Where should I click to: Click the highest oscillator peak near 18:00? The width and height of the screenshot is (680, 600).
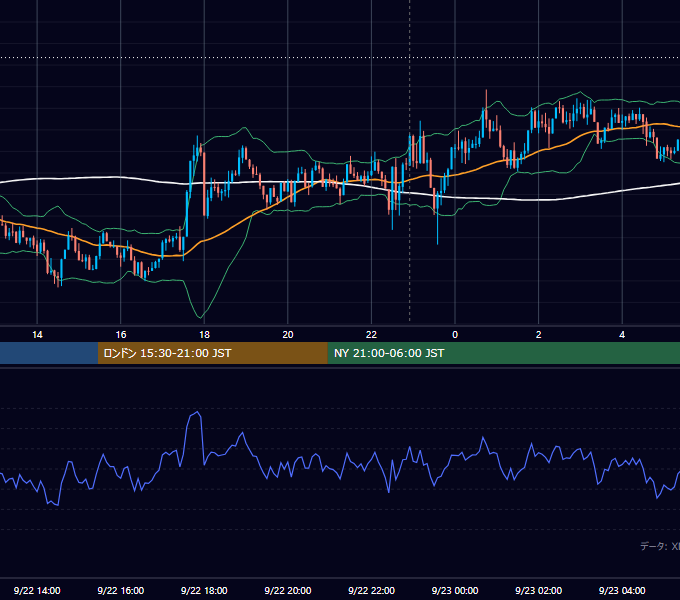[197, 412]
